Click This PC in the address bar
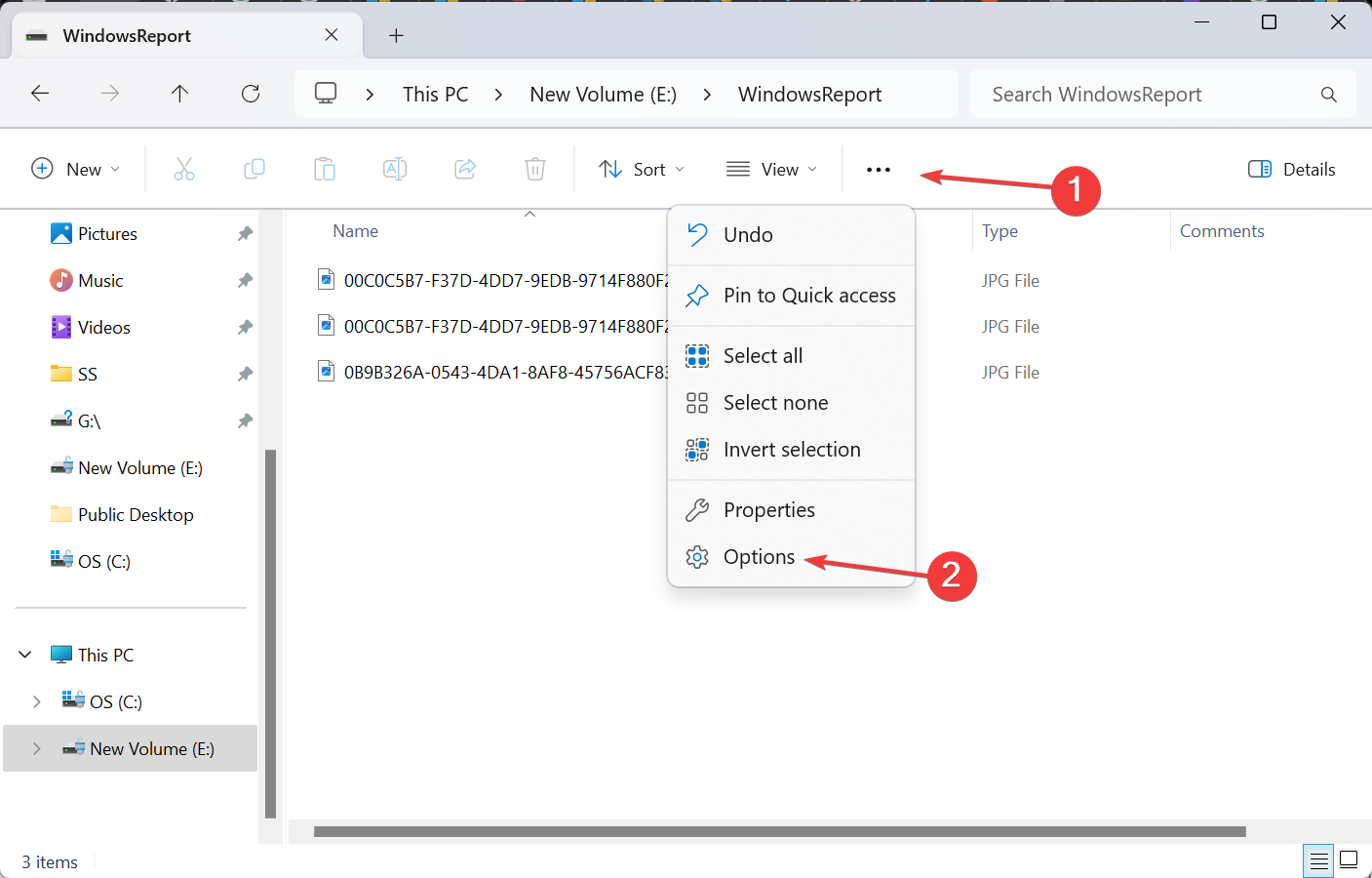This screenshot has width=1372, height=878. tap(436, 95)
